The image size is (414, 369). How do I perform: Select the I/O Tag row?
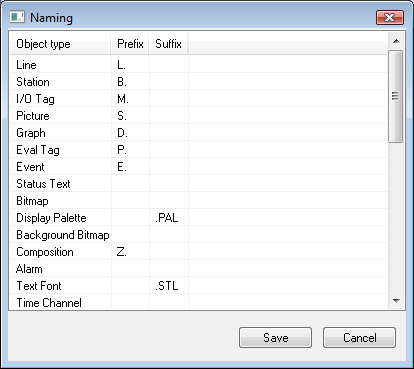click(x=199, y=98)
